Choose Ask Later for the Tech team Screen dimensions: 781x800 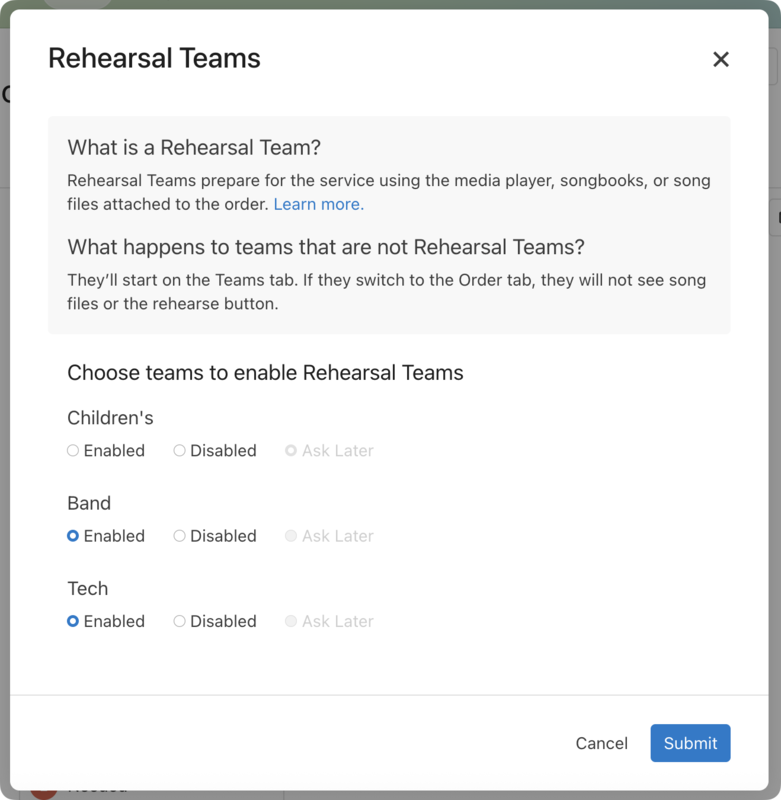(x=290, y=621)
